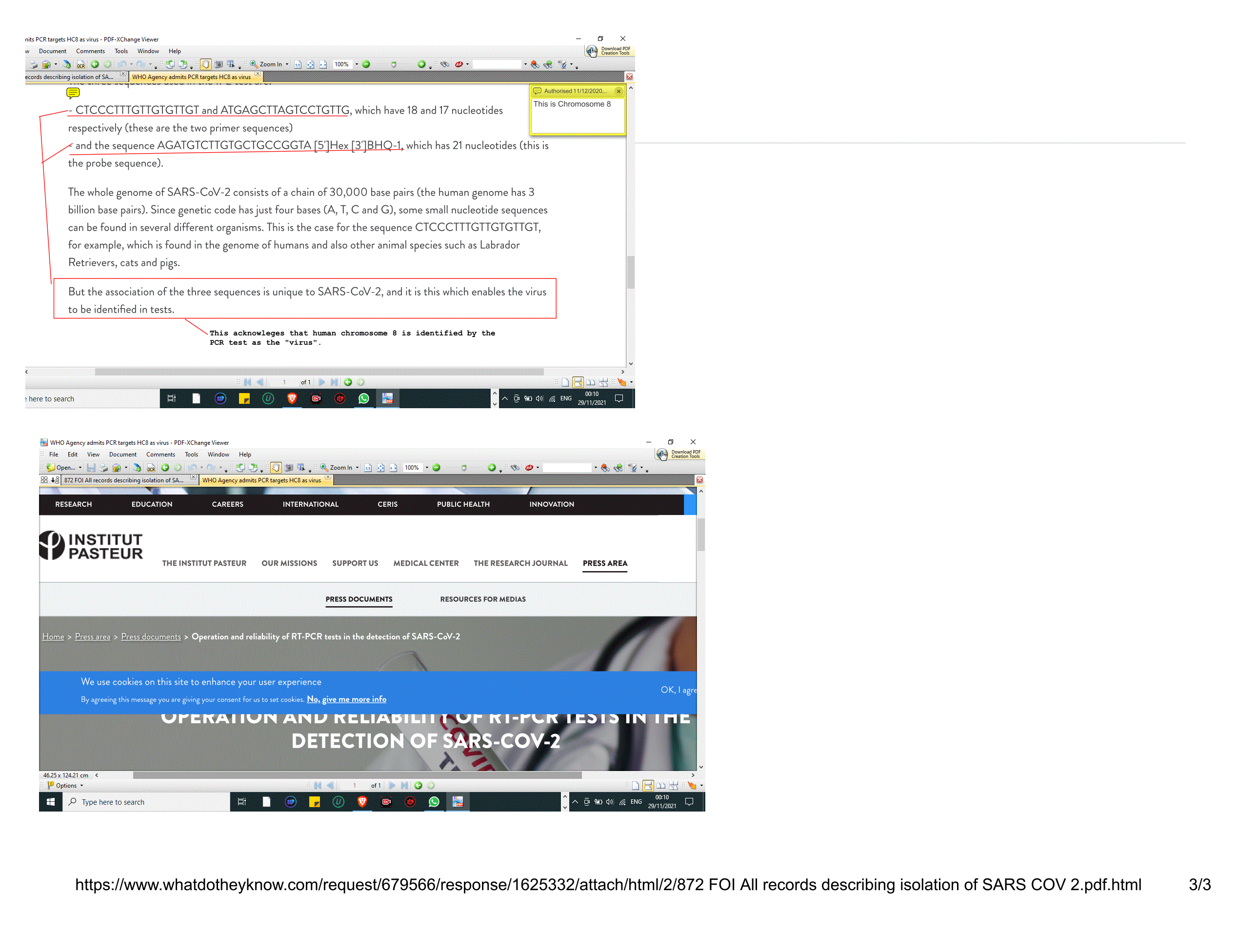Click Fit Page icon in lower window
The height and width of the screenshot is (952, 1237).
click(380, 468)
